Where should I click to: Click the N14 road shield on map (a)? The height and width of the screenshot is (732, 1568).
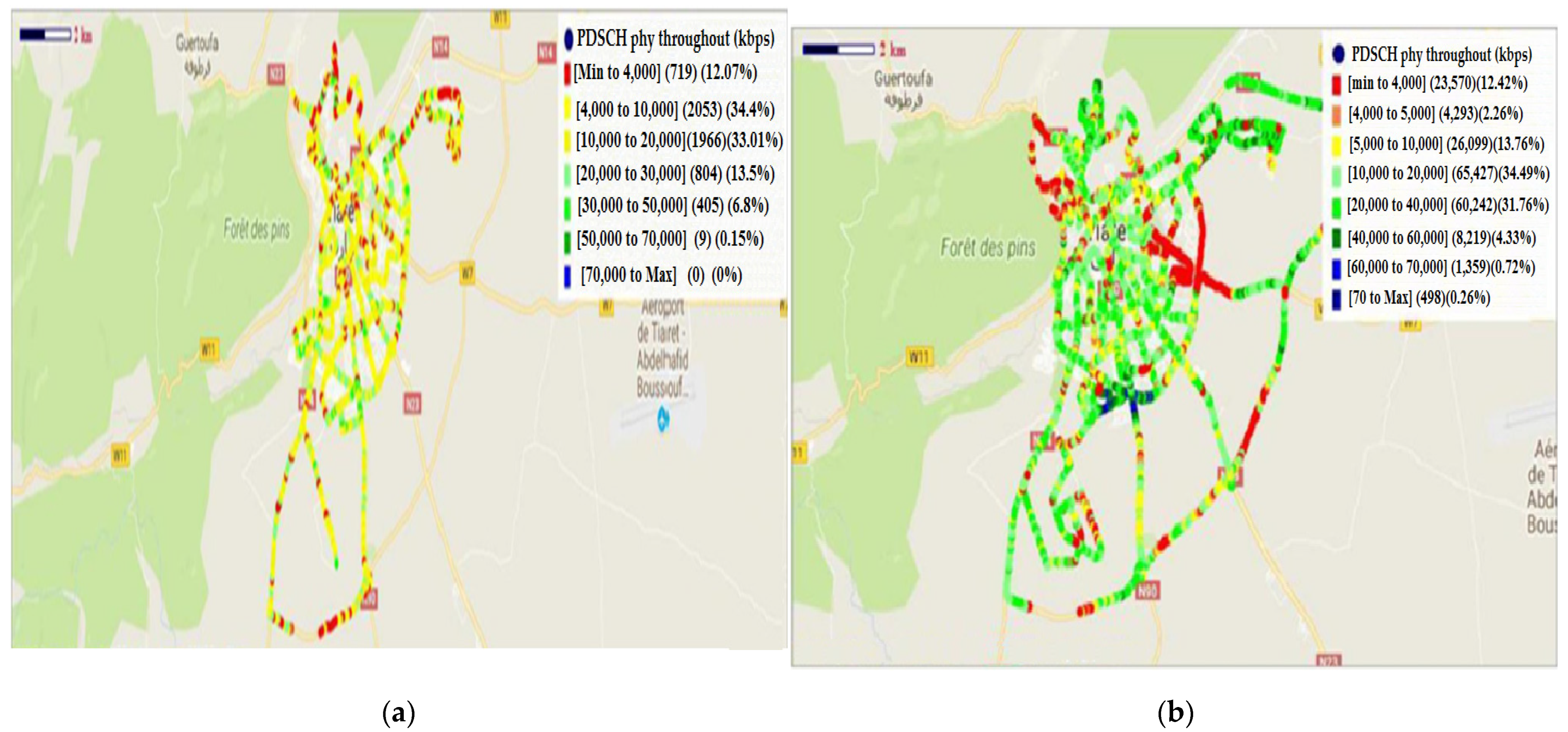click(x=440, y=47)
